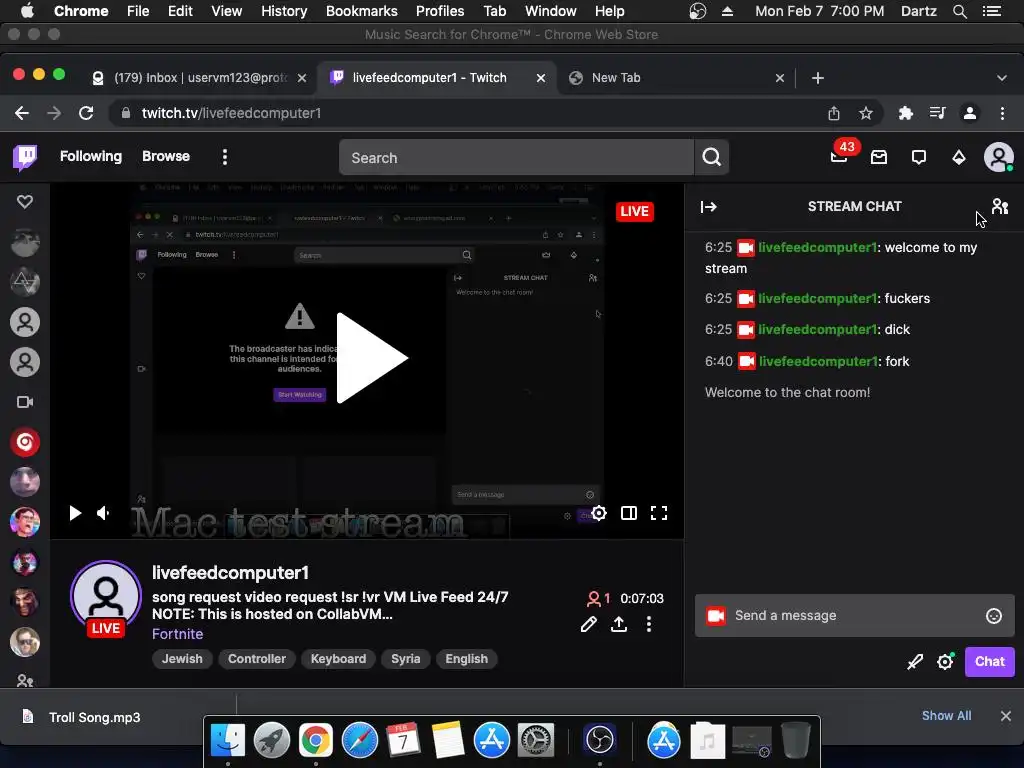Share the stream via upload icon
Image resolution: width=1024 pixels, height=768 pixels.
pyautogui.click(x=619, y=624)
